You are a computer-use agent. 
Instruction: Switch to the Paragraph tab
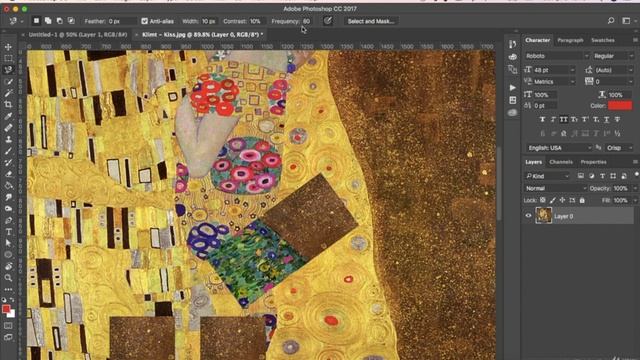[x=570, y=40]
